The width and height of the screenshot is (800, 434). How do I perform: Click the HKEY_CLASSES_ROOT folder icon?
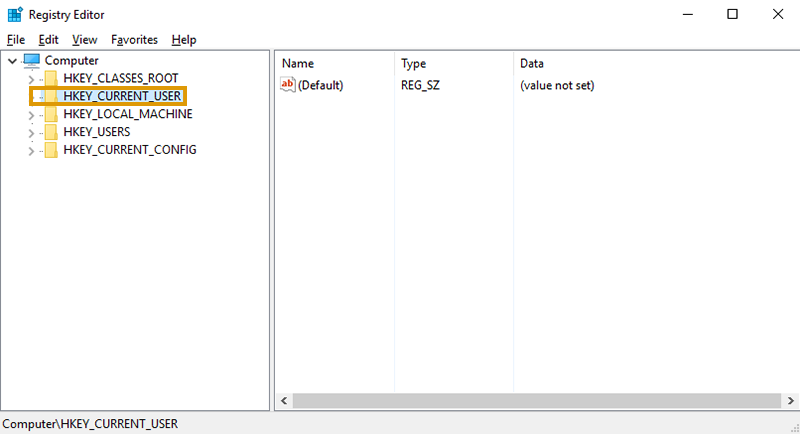point(51,78)
